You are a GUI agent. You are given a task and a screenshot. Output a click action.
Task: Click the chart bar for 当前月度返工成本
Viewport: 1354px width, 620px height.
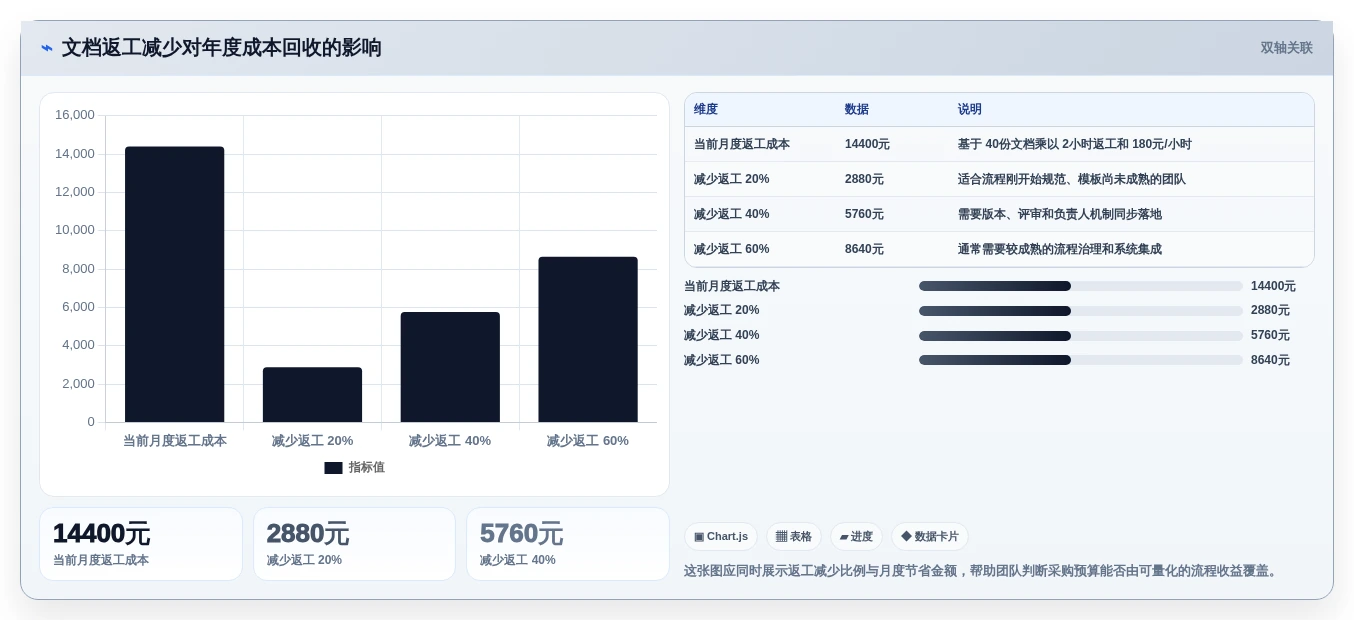[175, 284]
